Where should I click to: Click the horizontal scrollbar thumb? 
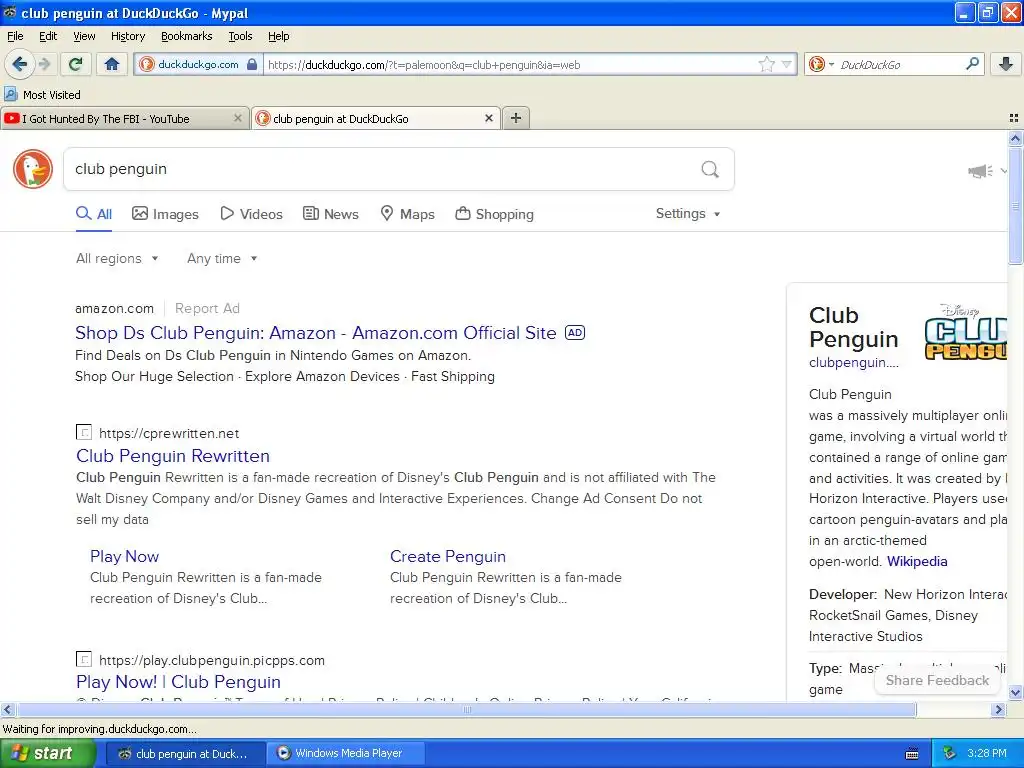tap(466, 709)
